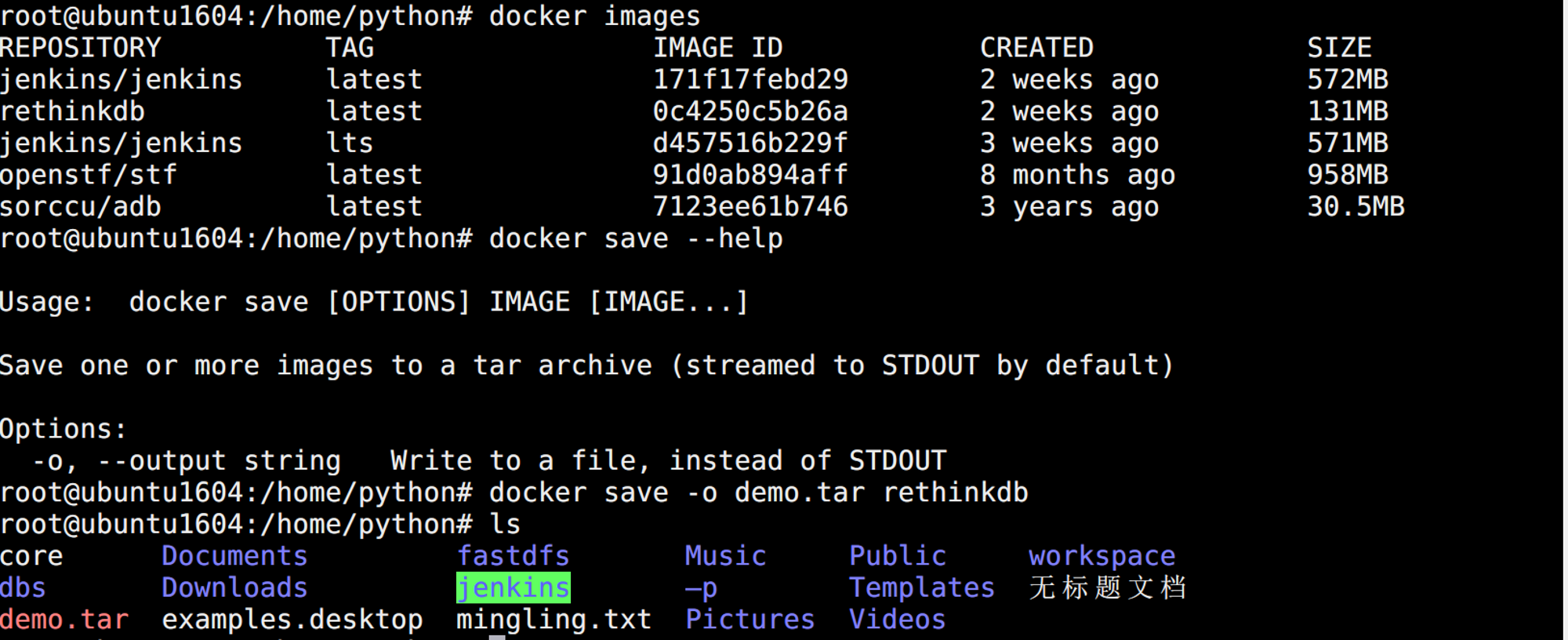Screen dimensions: 1568x640
Task: Click the demo.tar file name
Action: pyautogui.click(x=64, y=620)
